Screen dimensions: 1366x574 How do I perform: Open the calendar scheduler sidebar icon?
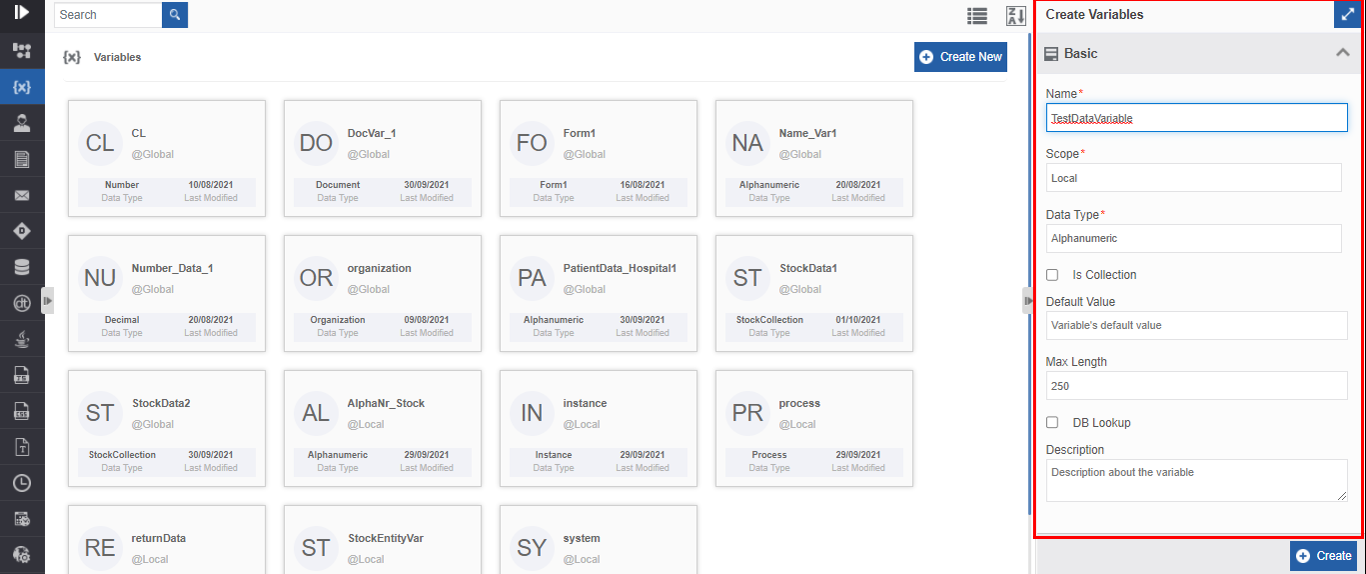pyautogui.click(x=22, y=519)
